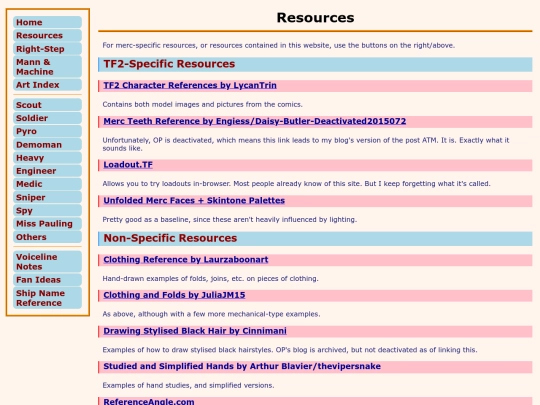Open the Demoman page
The height and width of the screenshot is (405, 540).
(x=48, y=144)
